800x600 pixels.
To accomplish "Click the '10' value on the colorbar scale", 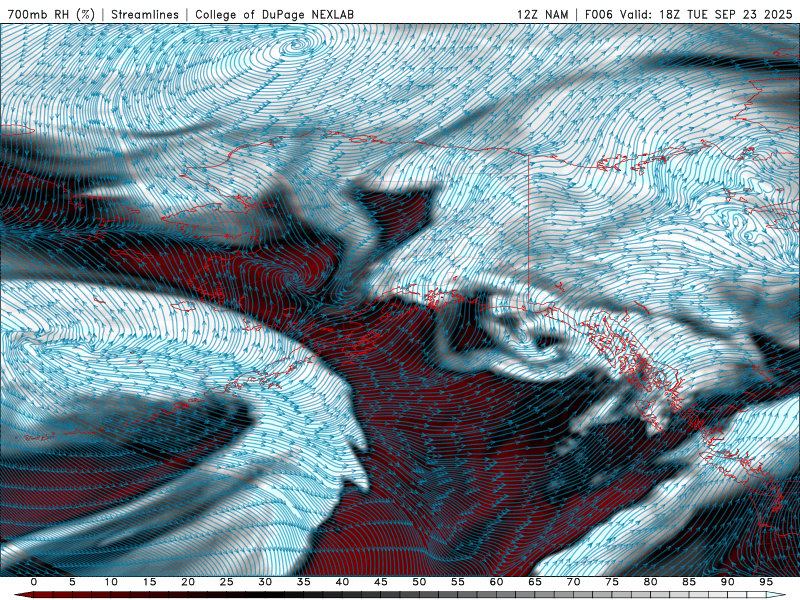I will click(111, 582).
